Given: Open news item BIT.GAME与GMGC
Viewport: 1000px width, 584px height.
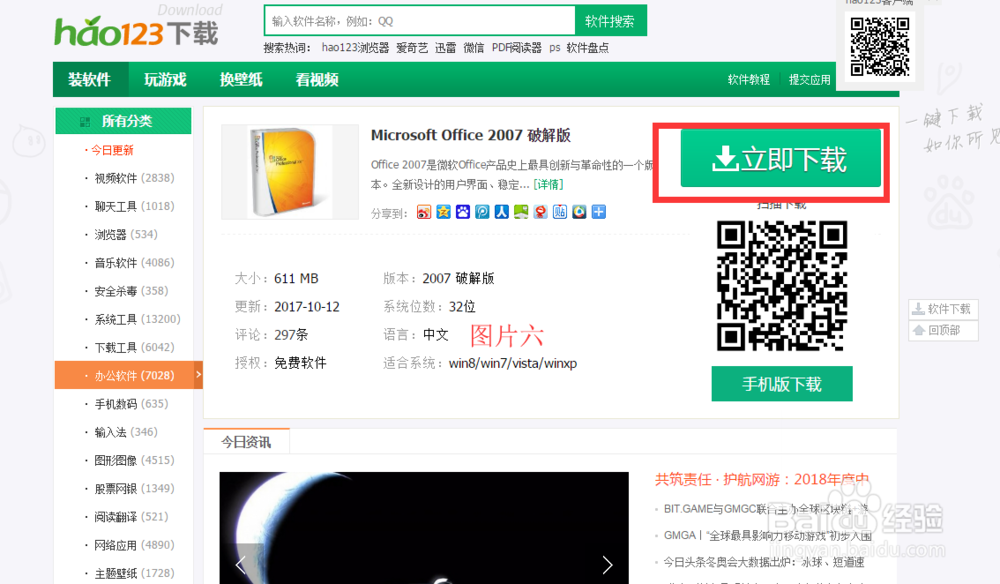Looking at the screenshot, I should [x=766, y=509].
